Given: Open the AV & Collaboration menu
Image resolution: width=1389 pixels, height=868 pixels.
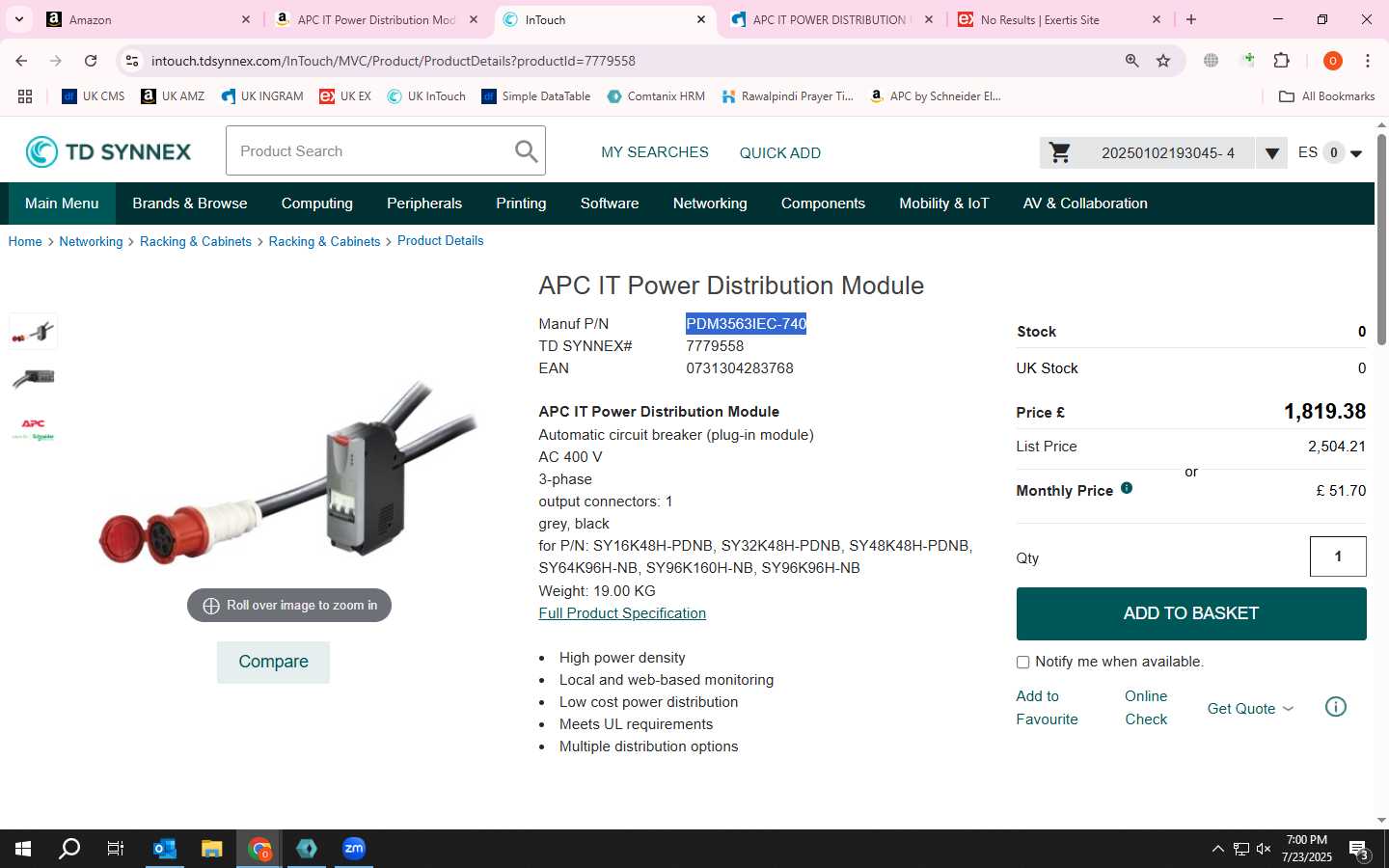Looking at the screenshot, I should [x=1085, y=203].
